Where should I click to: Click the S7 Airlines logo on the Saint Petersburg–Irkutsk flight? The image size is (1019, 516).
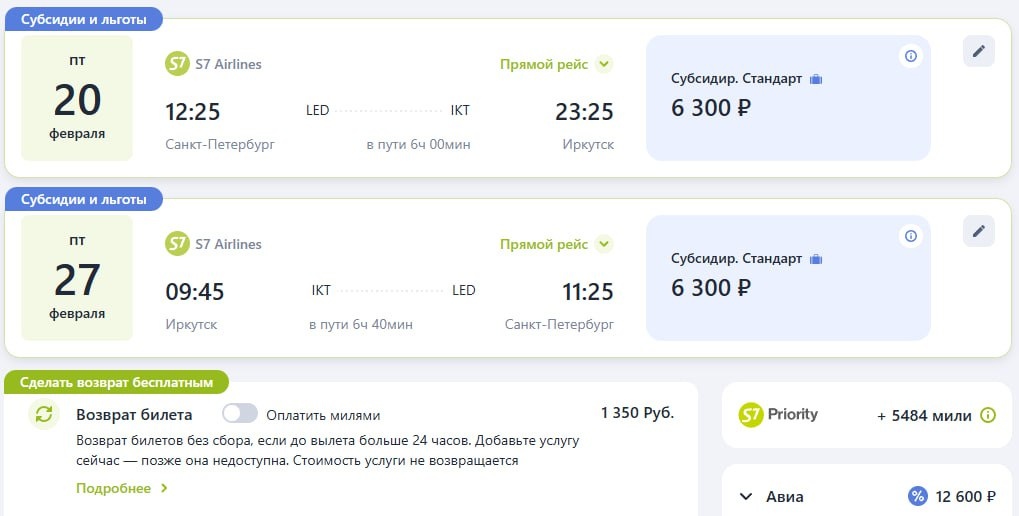(x=177, y=64)
